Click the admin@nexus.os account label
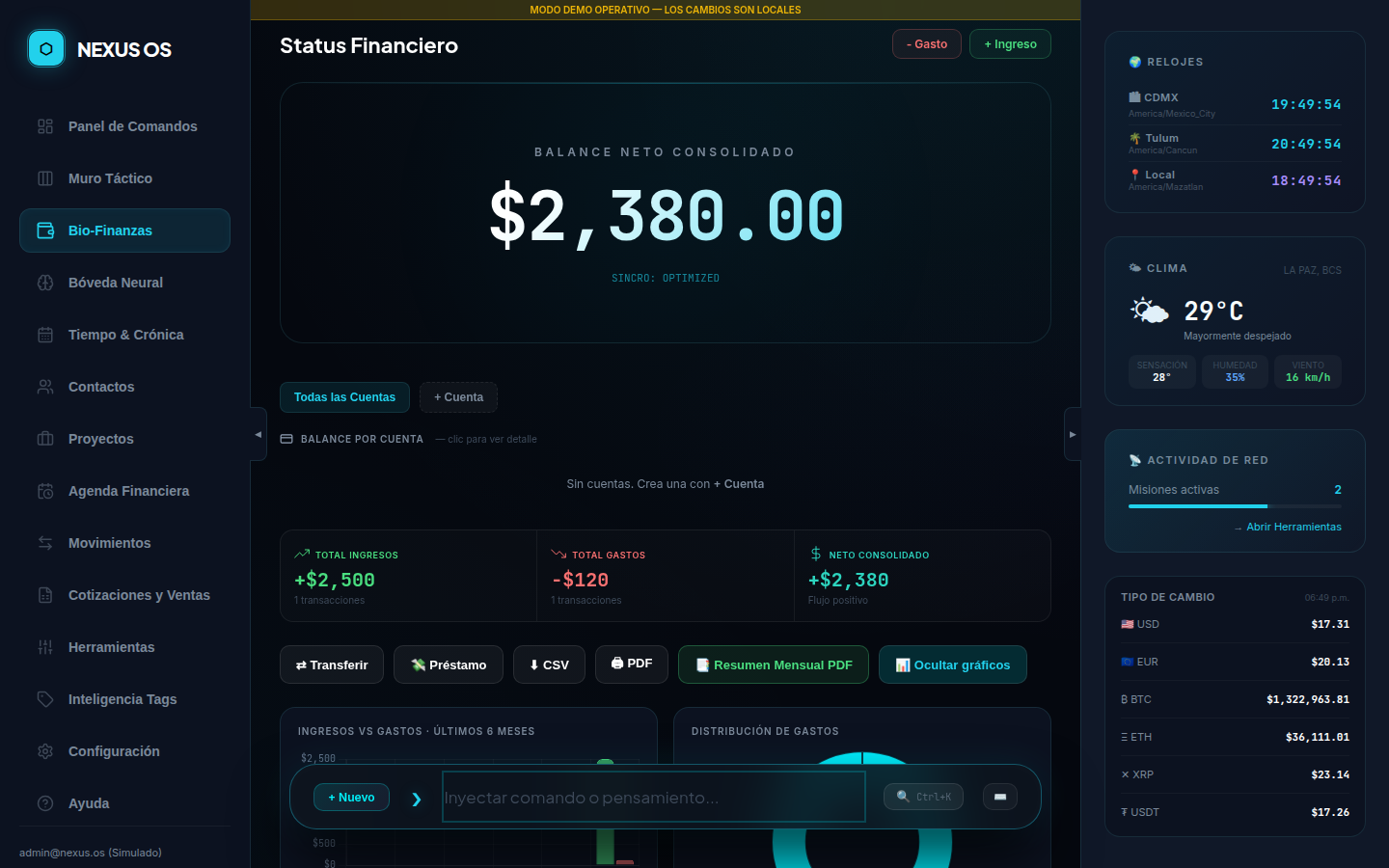Viewport: 1389px width, 868px height. tap(91, 853)
